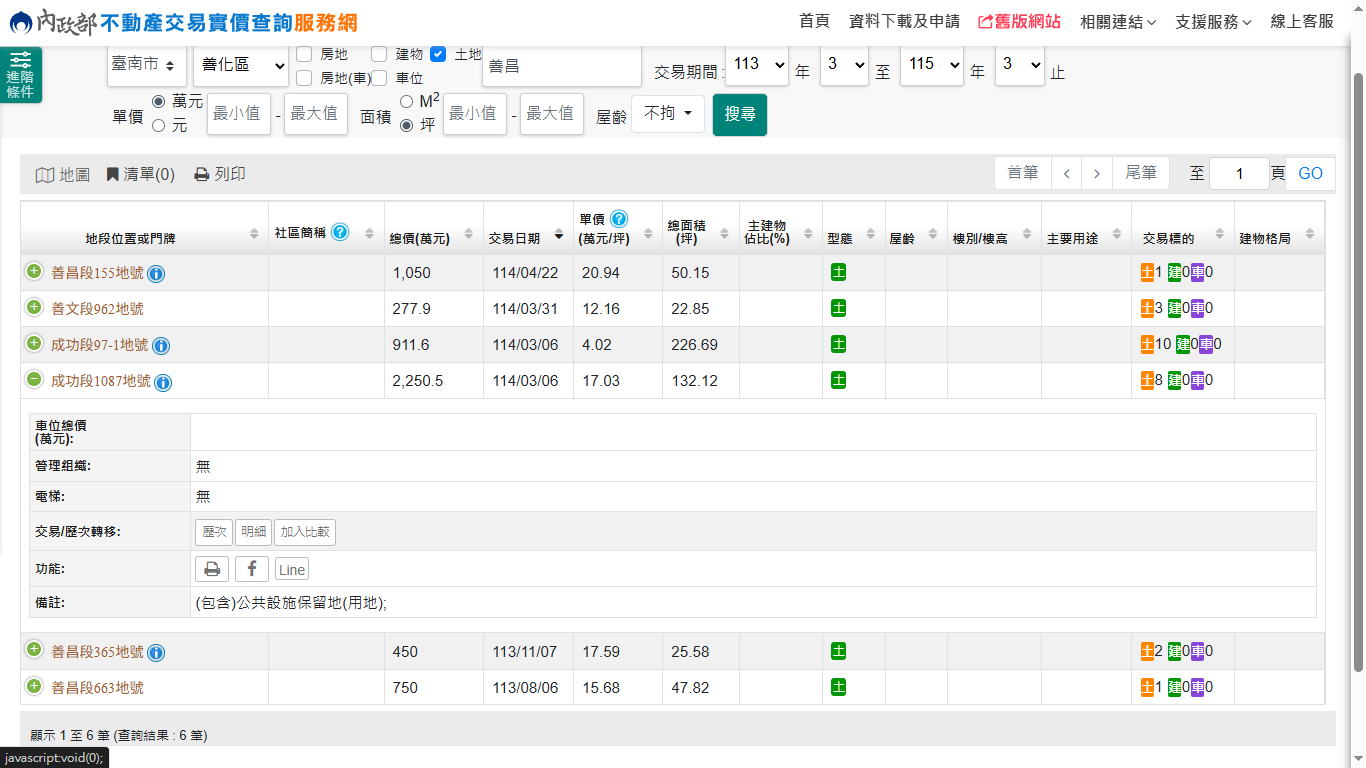
Task: Click info icon beside 成功段97-1地號
Action: click(x=161, y=346)
